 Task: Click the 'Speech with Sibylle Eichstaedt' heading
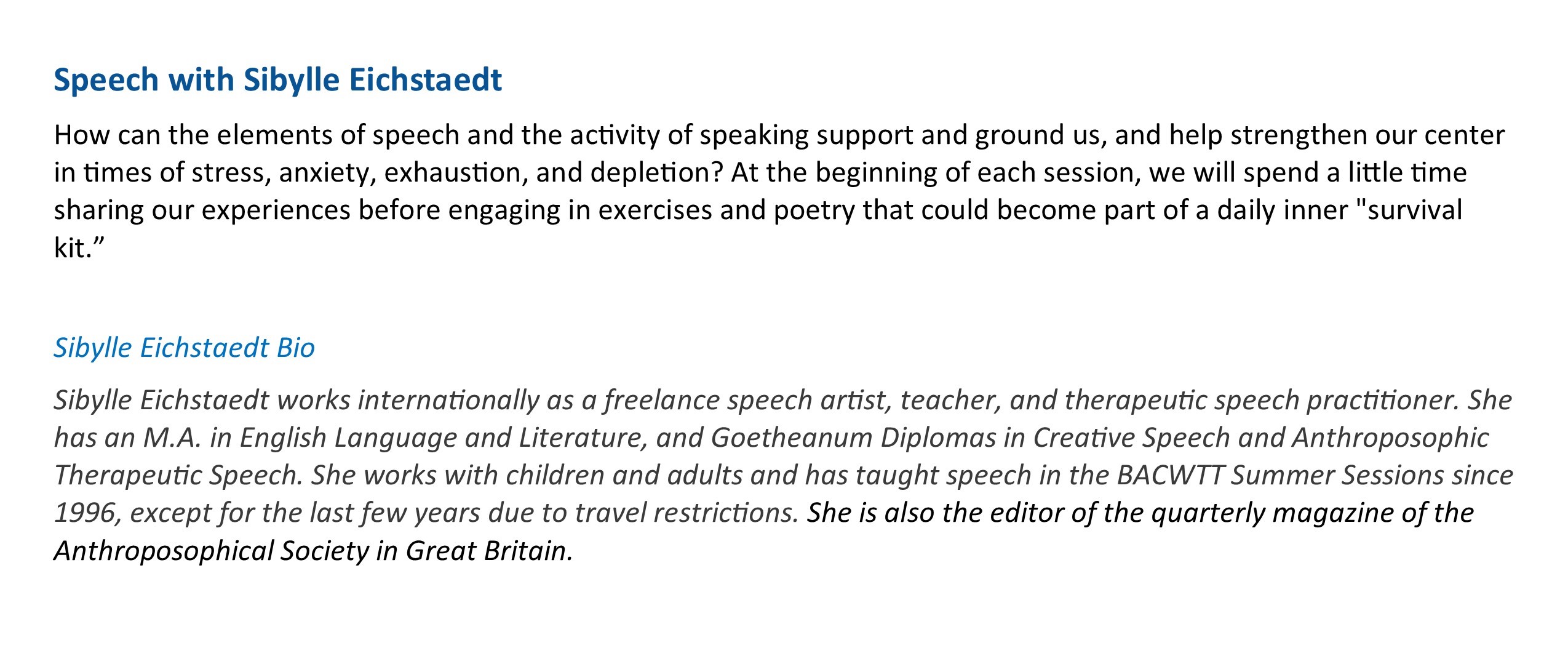click(x=277, y=80)
